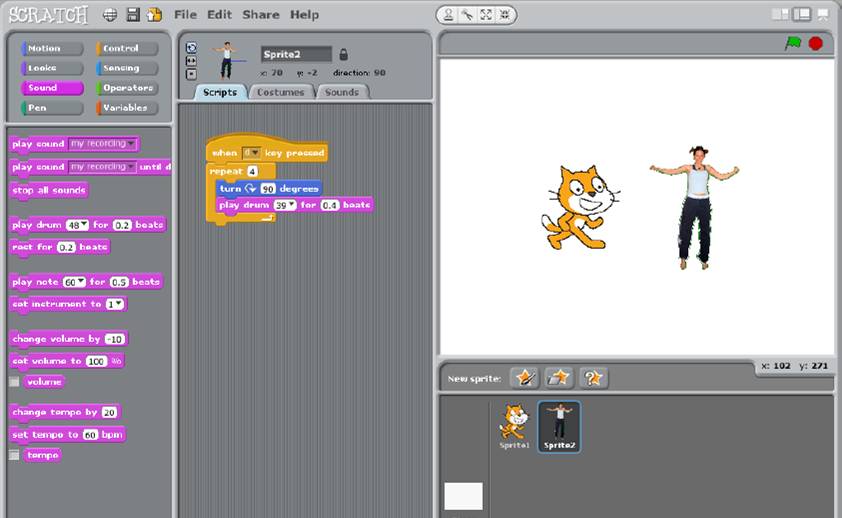Click the save project floppy icon
Viewport: 842px width, 518px height.
coord(133,15)
